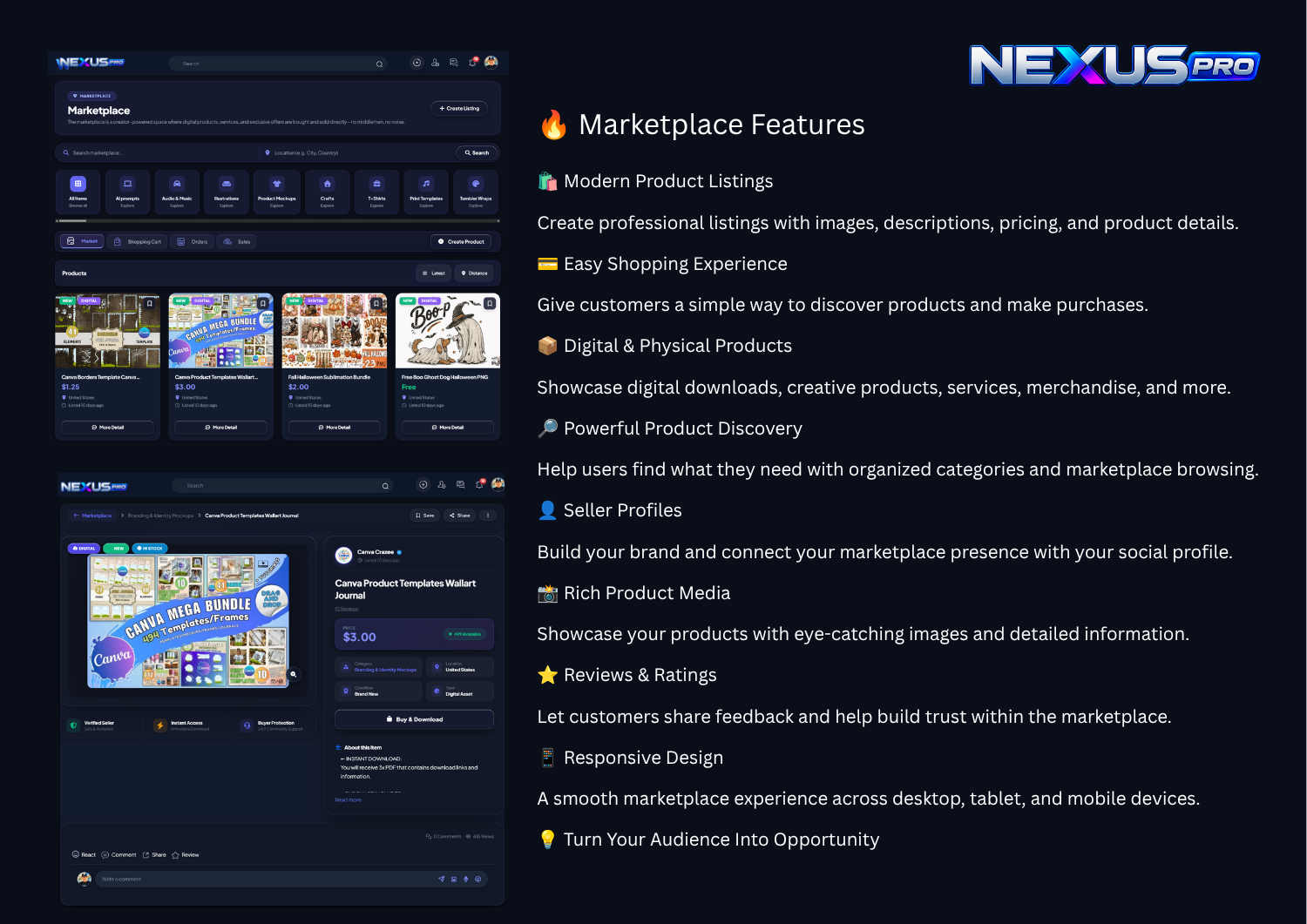Switch to the Shopping Cart tab
The height and width of the screenshot is (924, 1307).
click(138, 241)
